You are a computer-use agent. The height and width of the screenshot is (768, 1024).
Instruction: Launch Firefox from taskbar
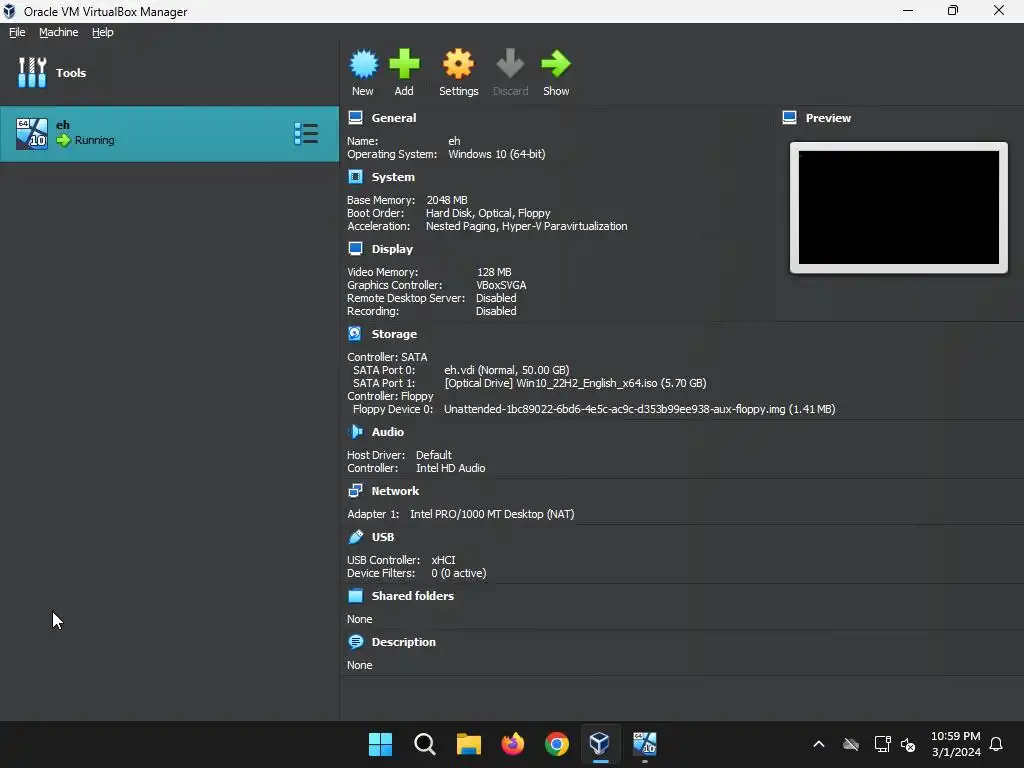click(513, 744)
